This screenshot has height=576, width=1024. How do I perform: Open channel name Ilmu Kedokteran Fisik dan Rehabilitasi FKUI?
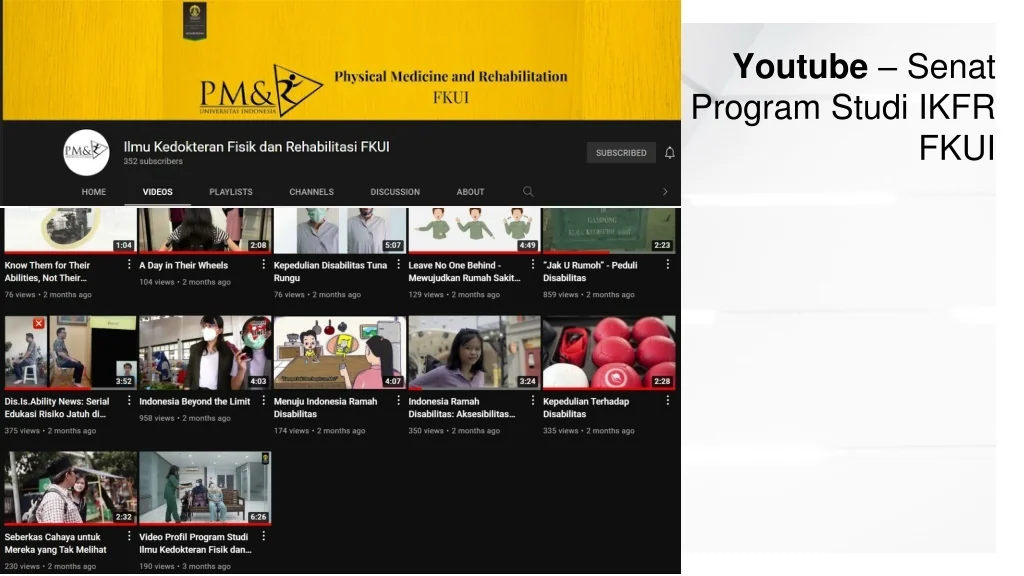coord(257,147)
